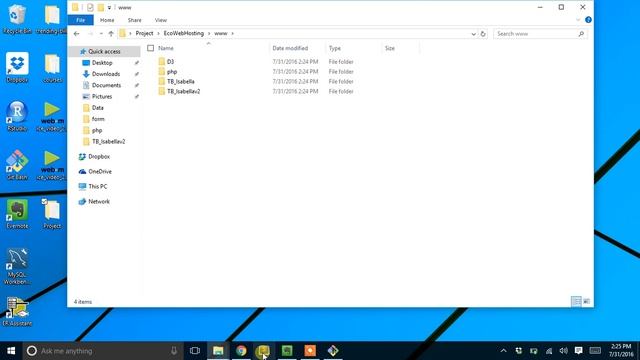
Task: Open the Quick Access Toolbar customize dropdown
Action: tap(109, 8)
